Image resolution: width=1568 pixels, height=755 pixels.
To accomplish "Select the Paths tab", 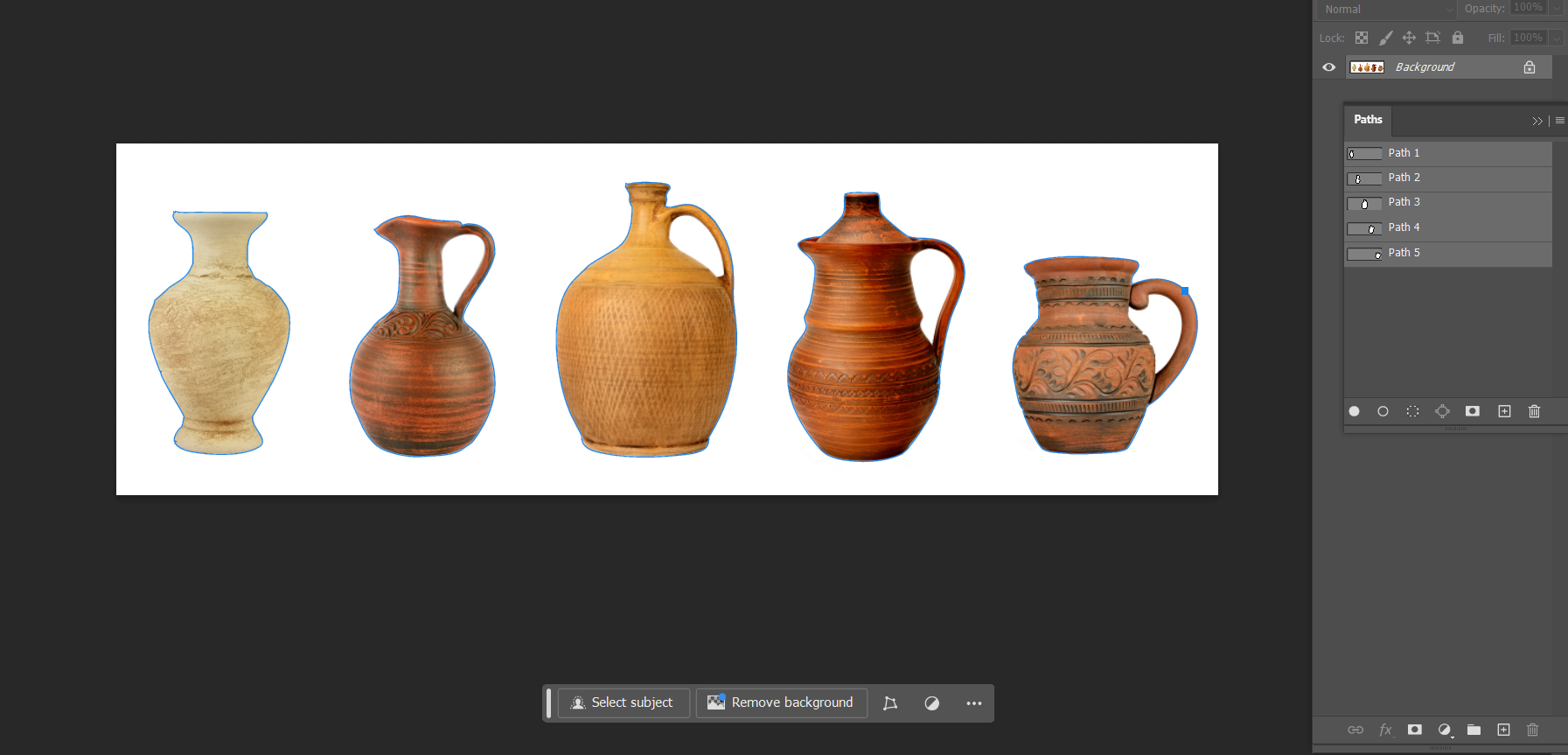I will pos(1368,120).
